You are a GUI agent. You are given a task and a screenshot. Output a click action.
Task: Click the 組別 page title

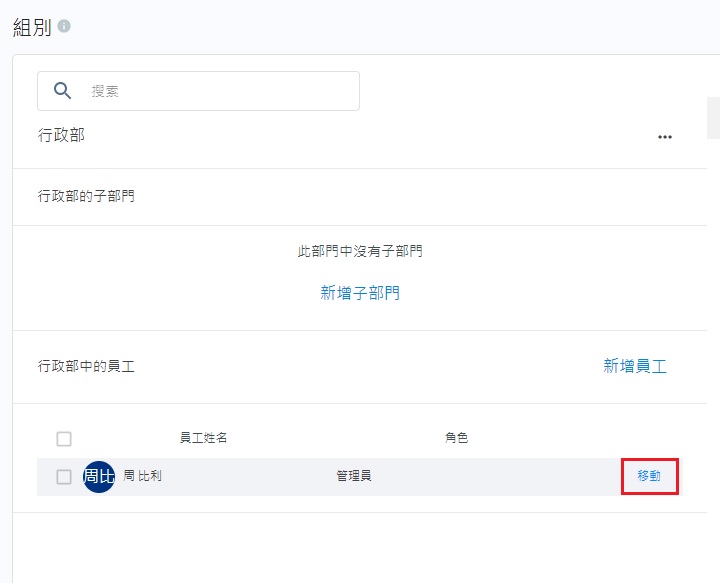pyautogui.click(x=32, y=27)
